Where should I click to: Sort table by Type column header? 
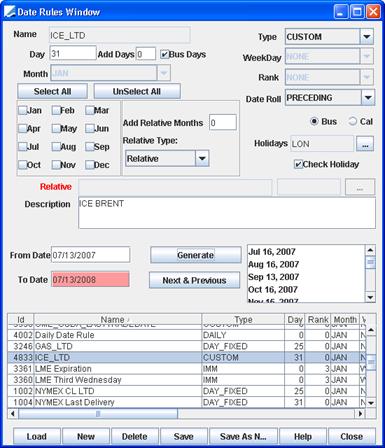[243, 319]
